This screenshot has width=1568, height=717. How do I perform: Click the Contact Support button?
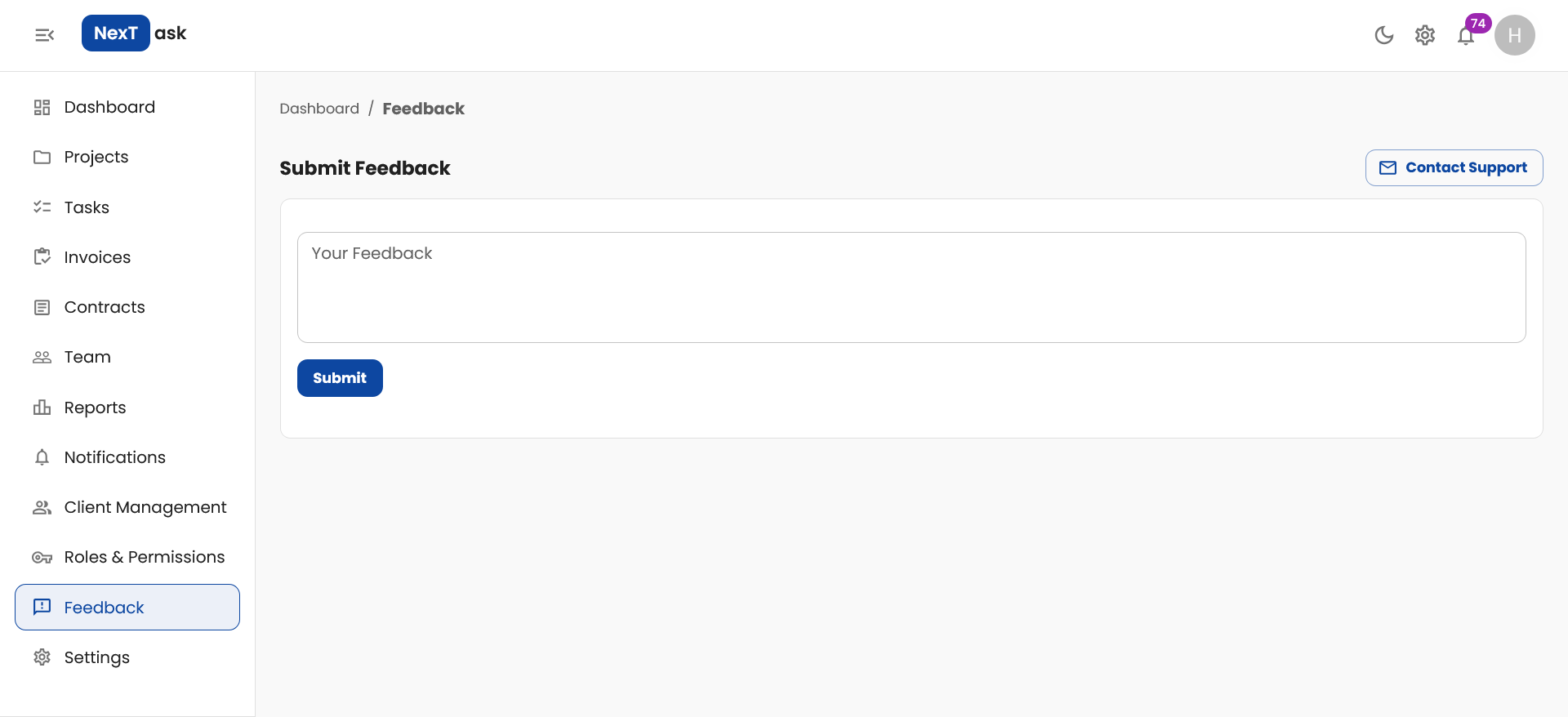1454,167
